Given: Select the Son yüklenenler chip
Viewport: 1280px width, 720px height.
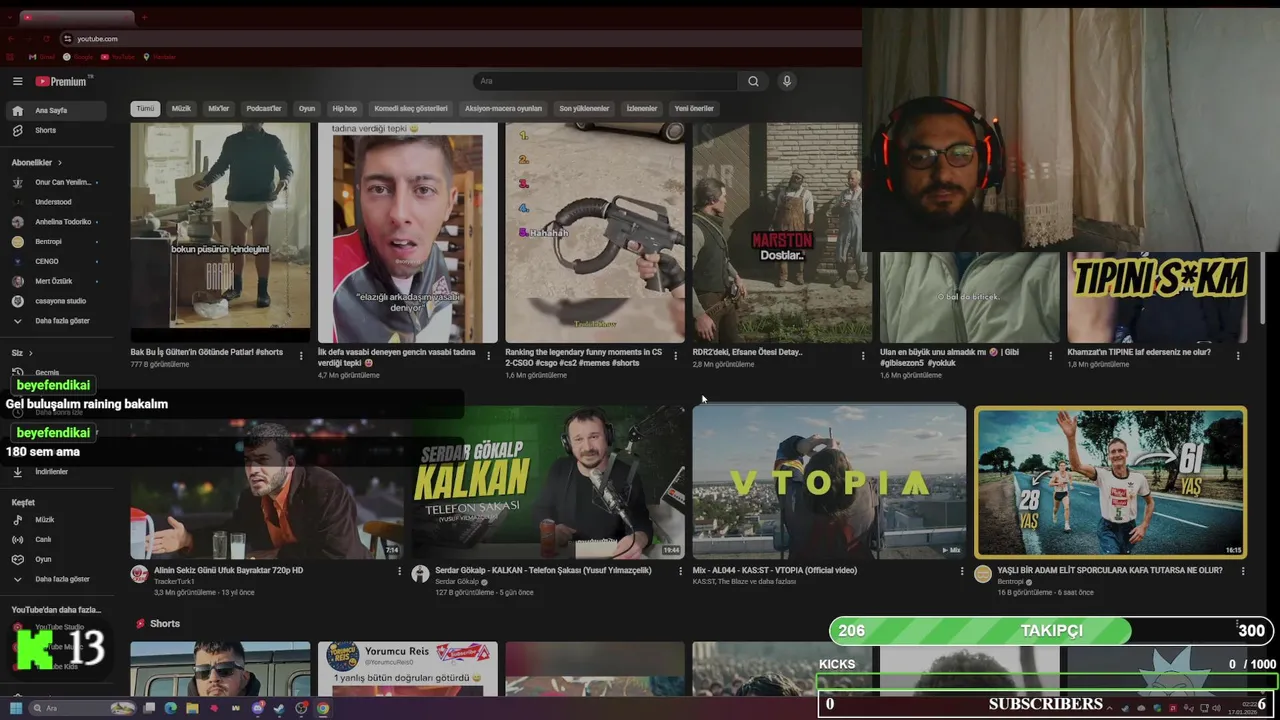Looking at the screenshot, I should (x=584, y=108).
